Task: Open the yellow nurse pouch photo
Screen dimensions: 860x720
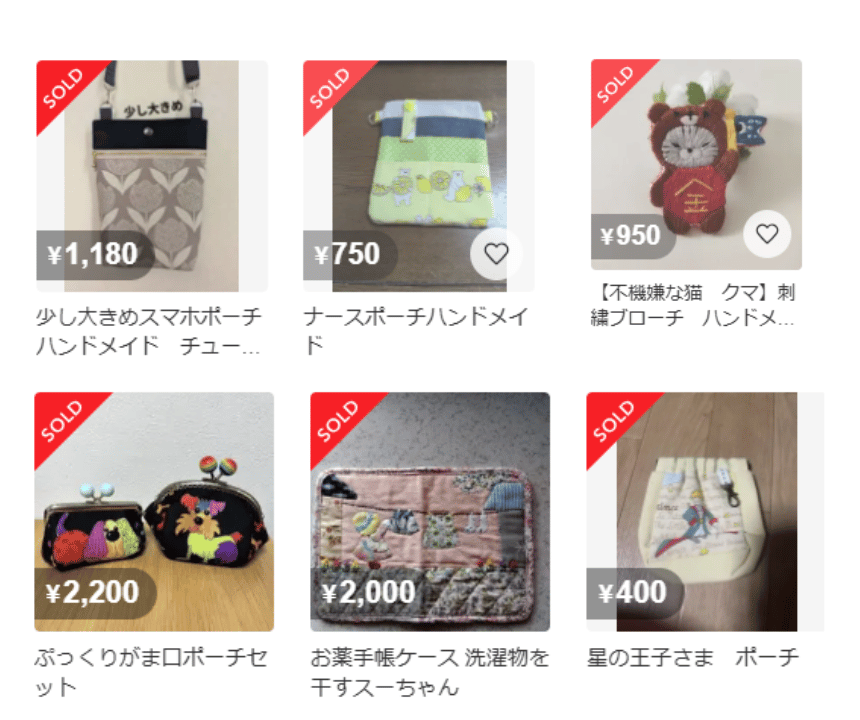Action: click(418, 175)
